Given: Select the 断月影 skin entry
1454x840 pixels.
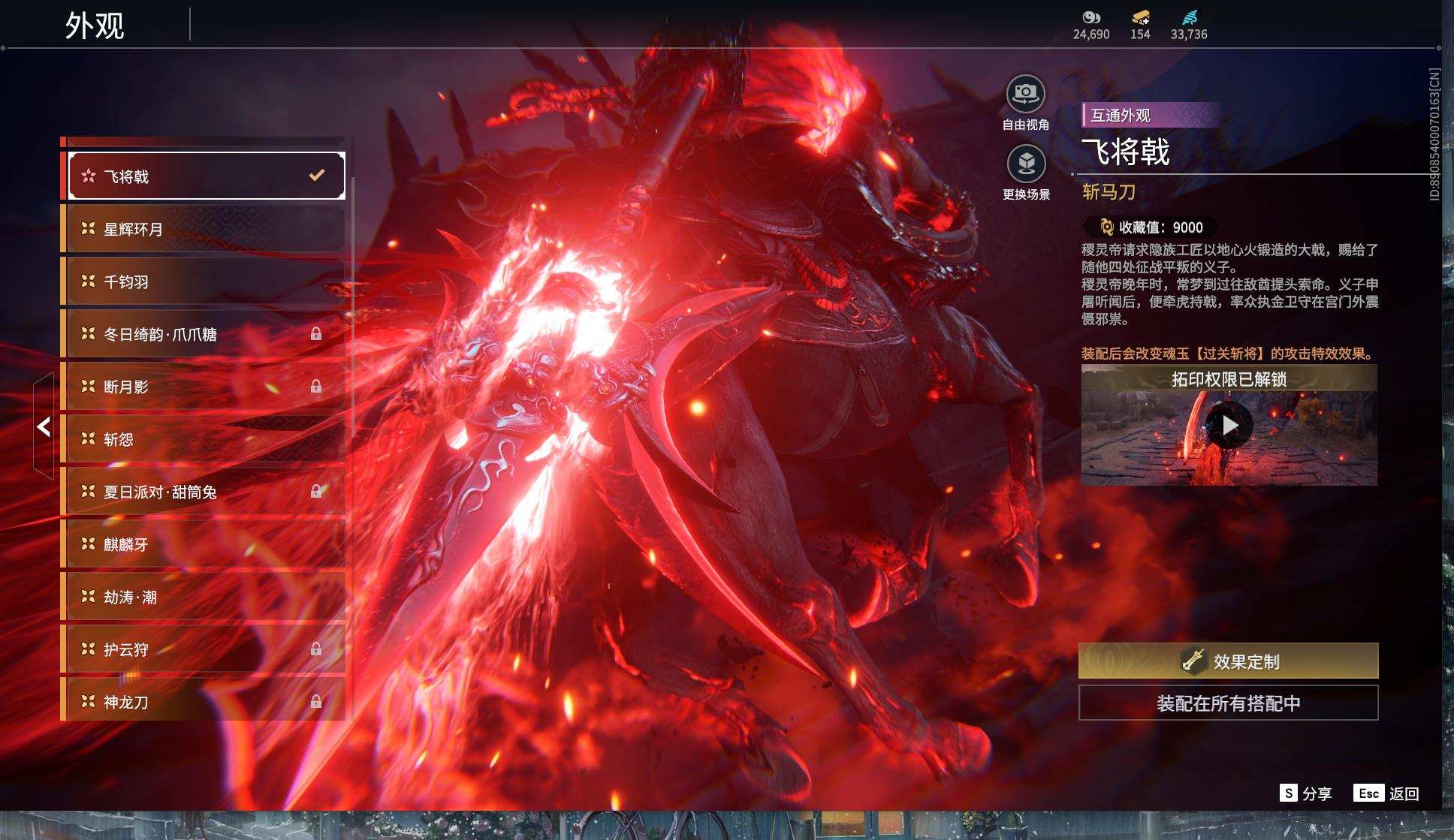Looking at the screenshot, I should pyautogui.click(x=205, y=387).
